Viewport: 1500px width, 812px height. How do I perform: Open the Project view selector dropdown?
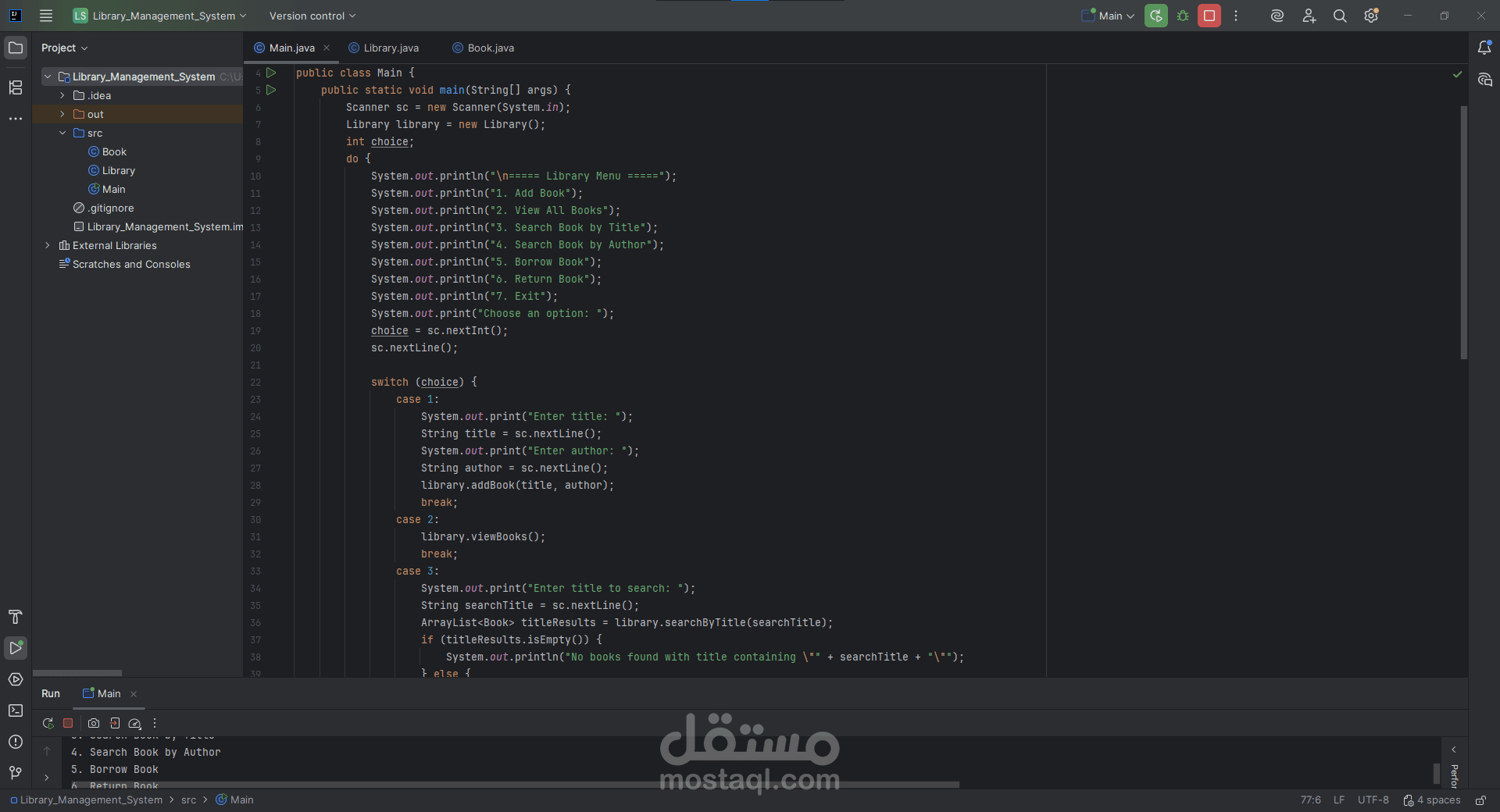(65, 48)
